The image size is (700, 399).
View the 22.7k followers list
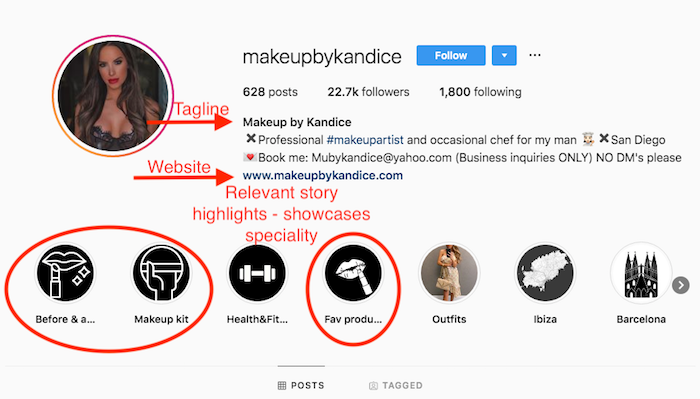(x=368, y=92)
